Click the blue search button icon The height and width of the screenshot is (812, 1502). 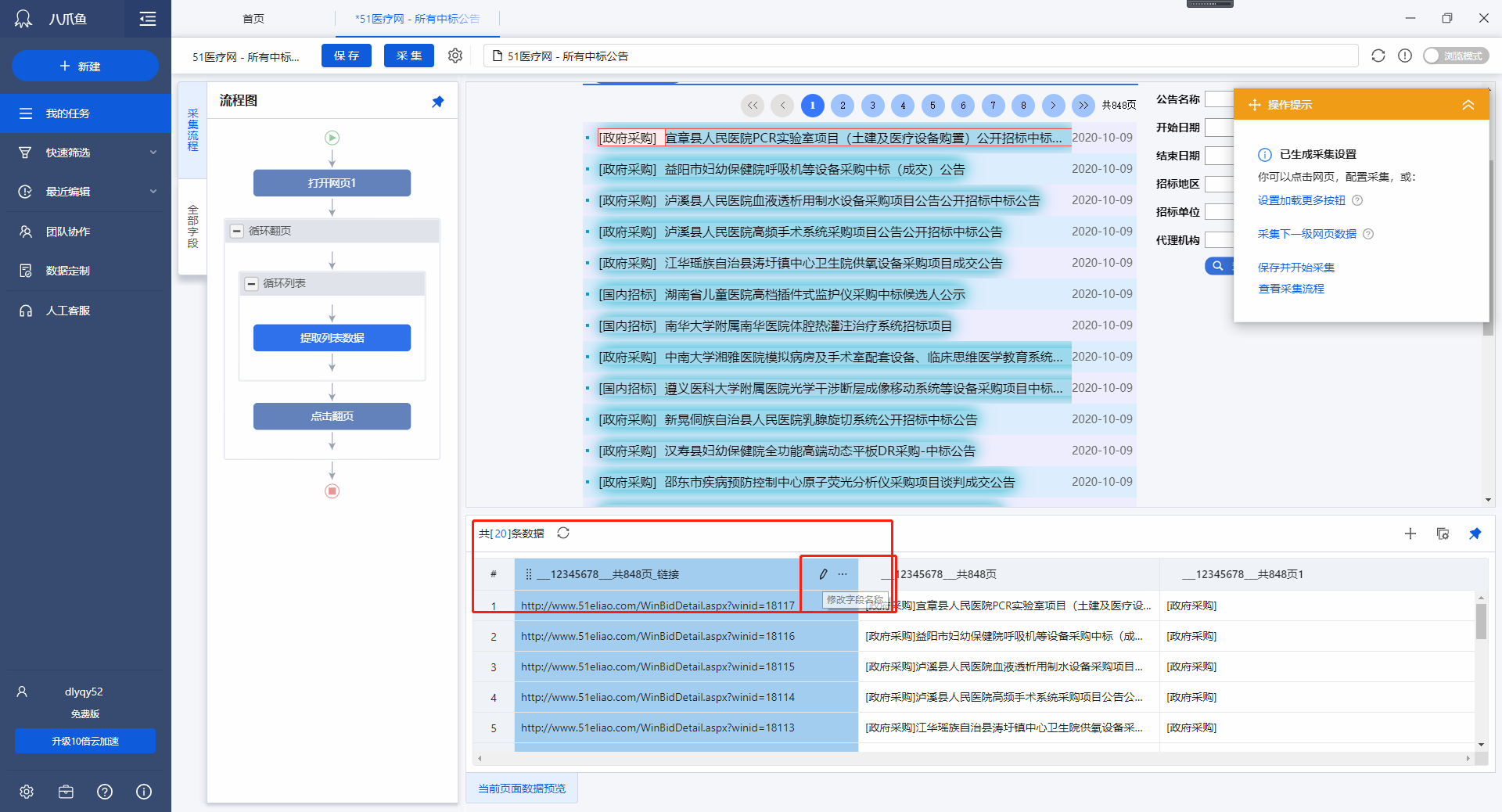[1218, 266]
